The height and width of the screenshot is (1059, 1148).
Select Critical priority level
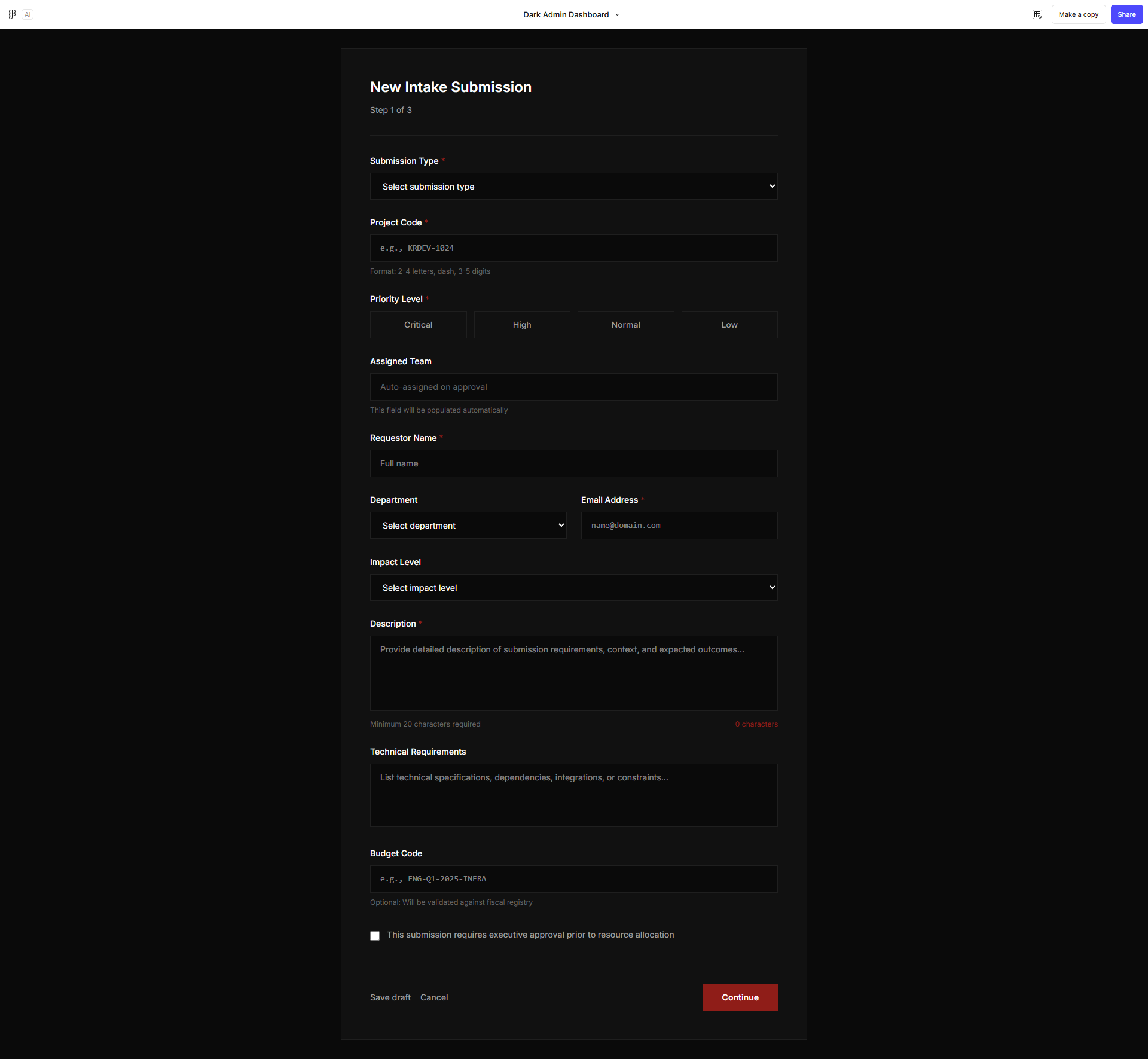(x=418, y=325)
